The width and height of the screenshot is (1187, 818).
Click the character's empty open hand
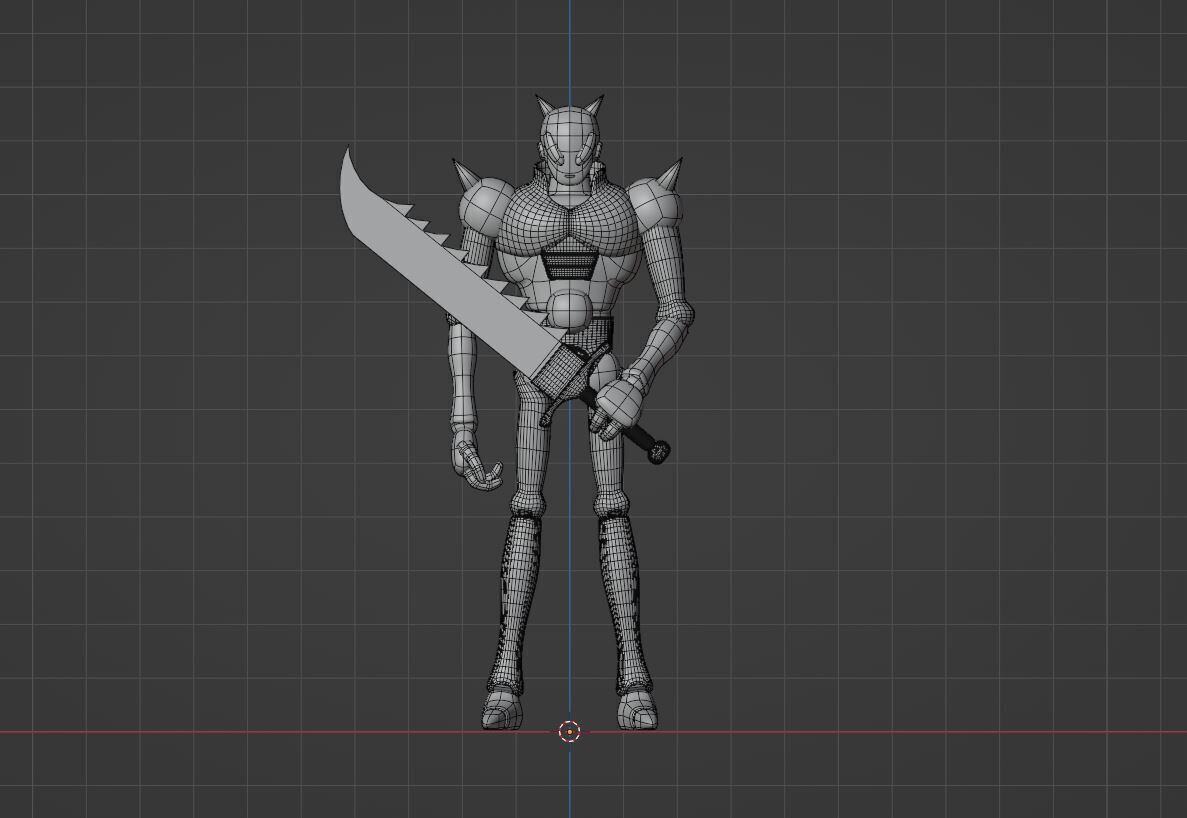click(476, 460)
